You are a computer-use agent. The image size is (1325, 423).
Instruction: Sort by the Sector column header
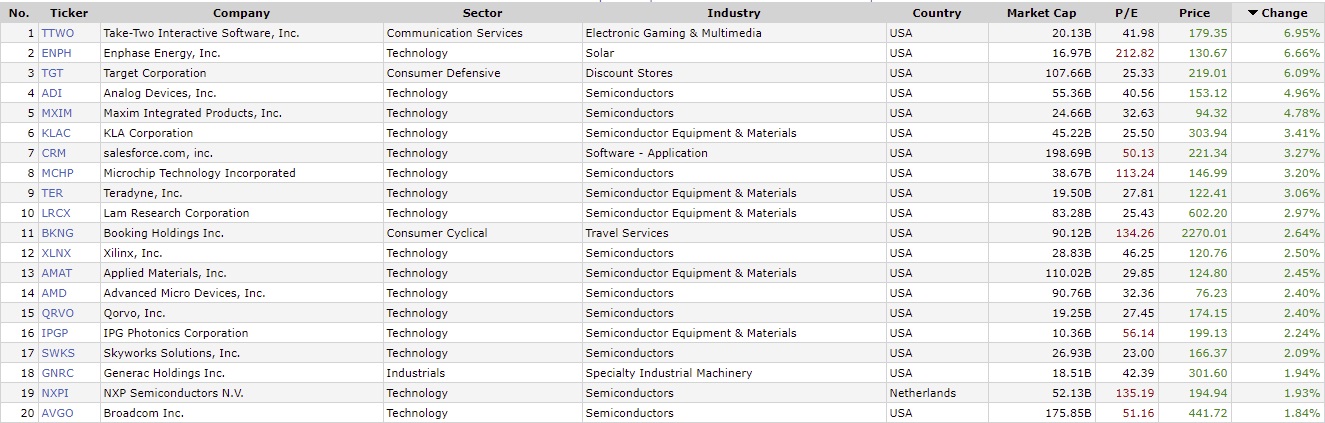point(483,13)
